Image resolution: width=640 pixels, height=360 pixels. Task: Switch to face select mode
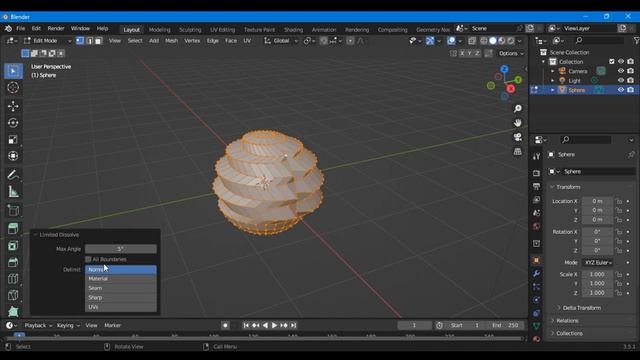pos(98,41)
